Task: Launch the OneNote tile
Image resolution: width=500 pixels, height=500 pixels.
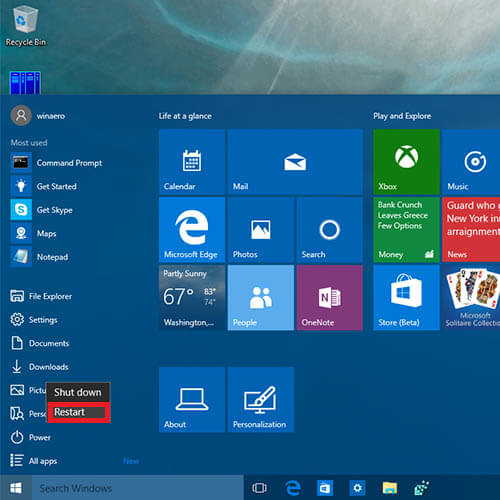Action: click(x=329, y=298)
